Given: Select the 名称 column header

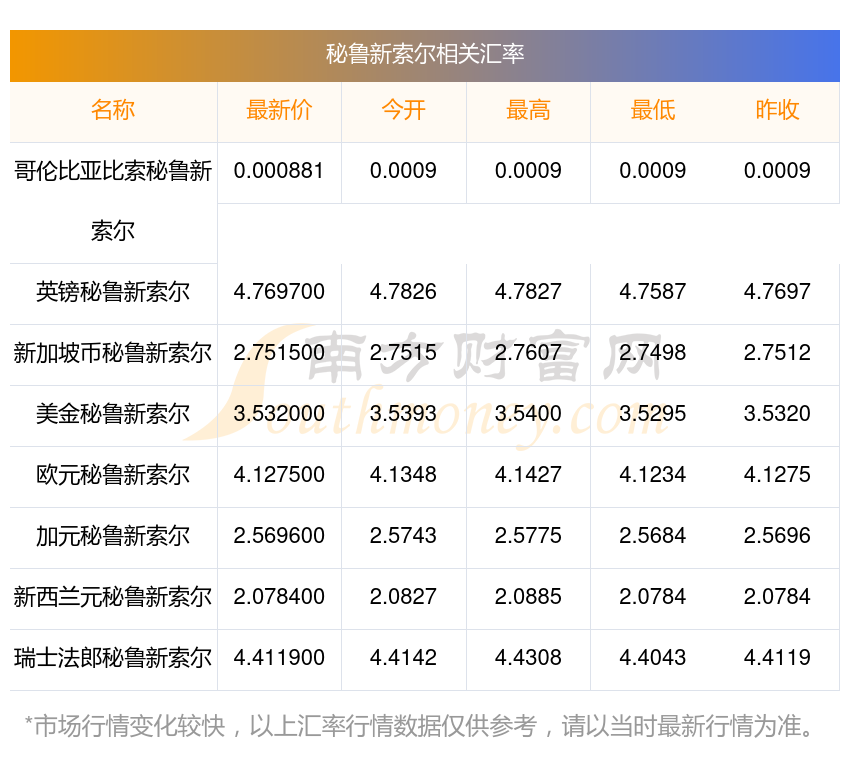Looking at the screenshot, I should (x=113, y=110).
